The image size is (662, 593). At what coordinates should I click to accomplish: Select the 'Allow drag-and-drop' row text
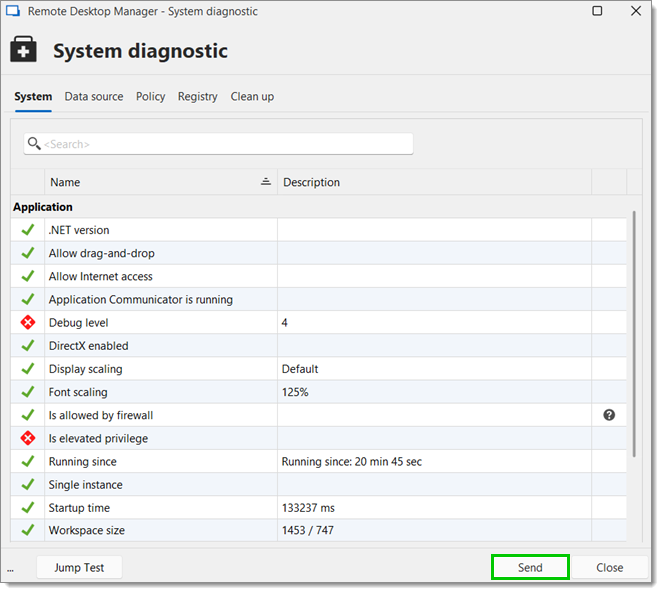tap(102, 253)
